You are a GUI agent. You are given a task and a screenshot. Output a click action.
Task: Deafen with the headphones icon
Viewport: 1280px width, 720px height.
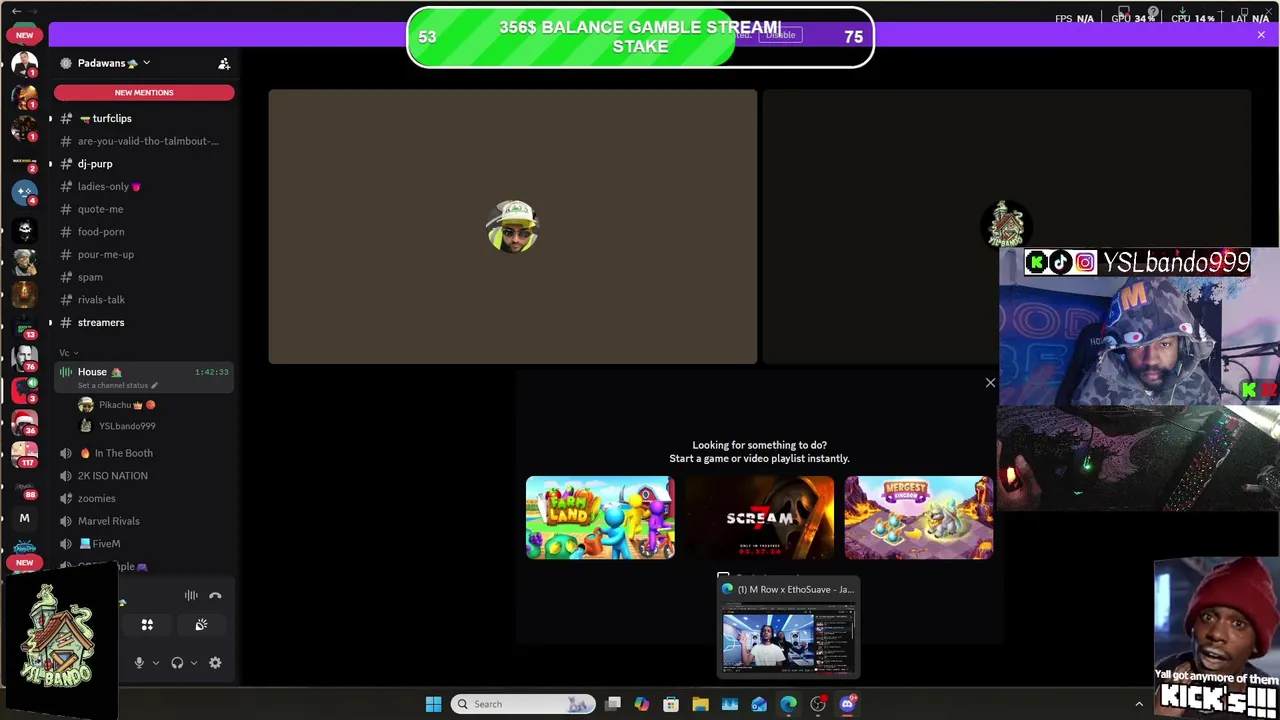click(177, 662)
